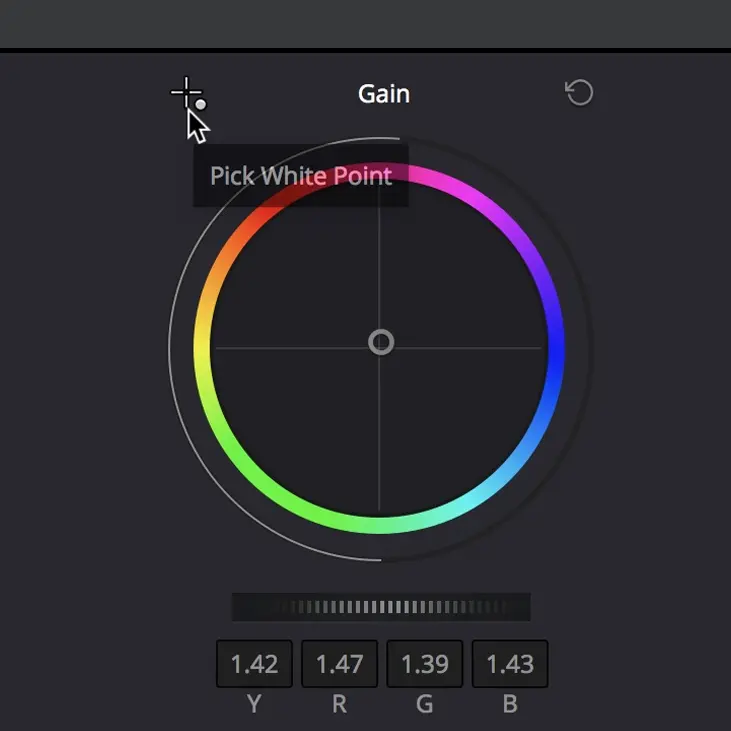Click the R channel label

(339, 703)
